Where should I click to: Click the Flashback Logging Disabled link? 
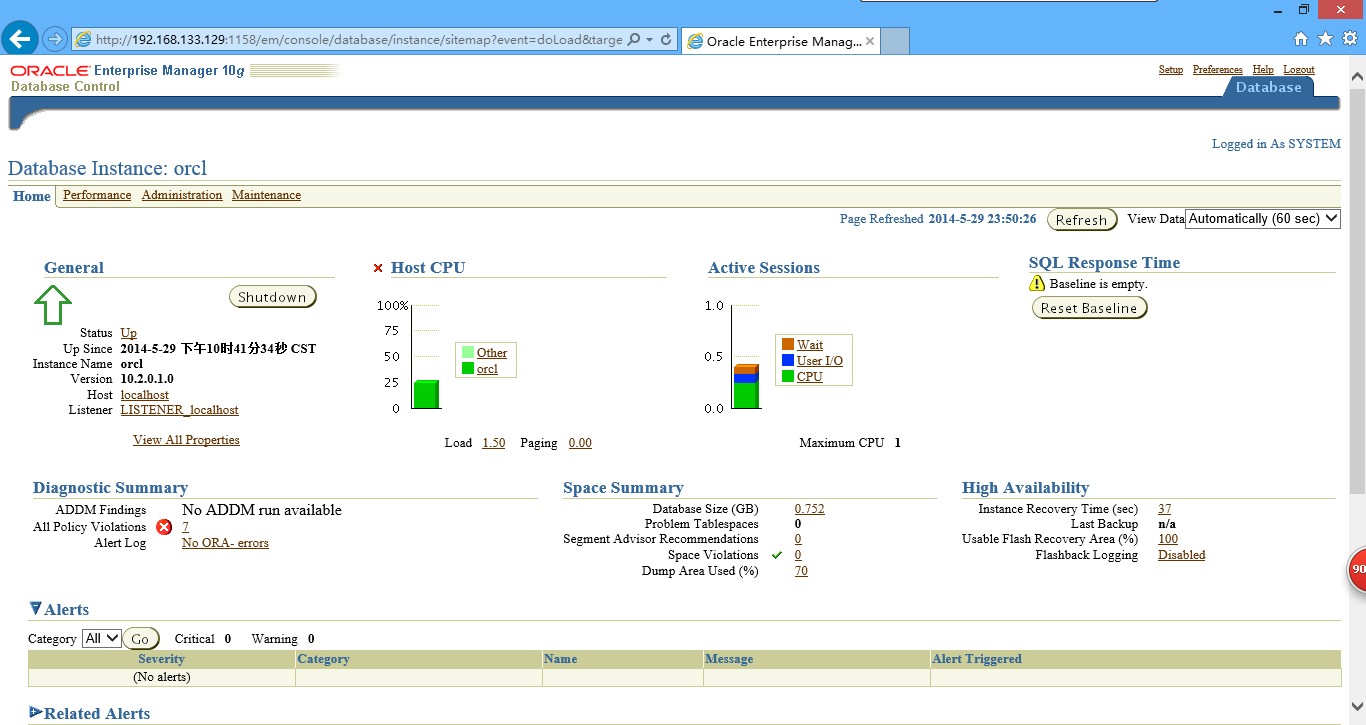pos(1182,555)
